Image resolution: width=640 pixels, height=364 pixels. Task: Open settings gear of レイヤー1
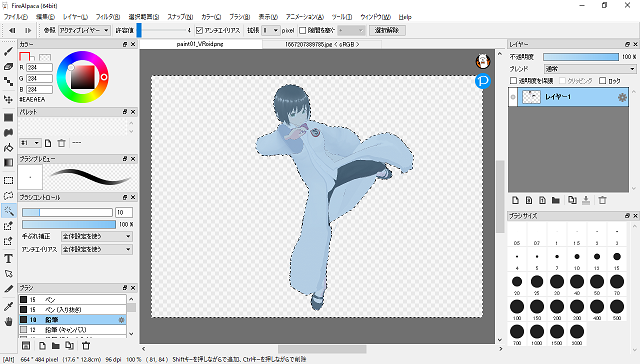(x=622, y=97)
